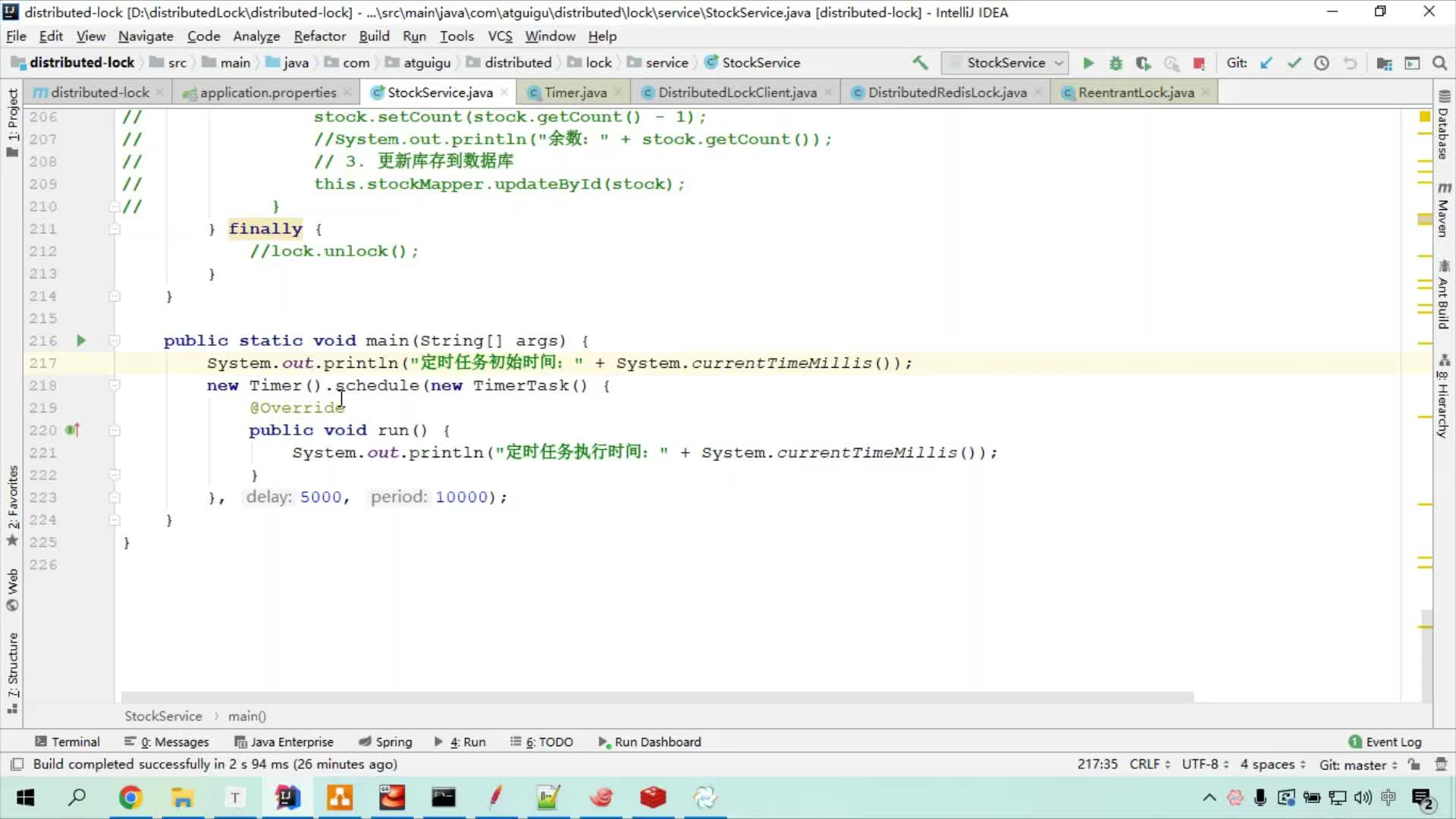This screenshot has height=819, width=1456.
Task: Run with coverage icon in toolbar
Action: pos(1144,63)
